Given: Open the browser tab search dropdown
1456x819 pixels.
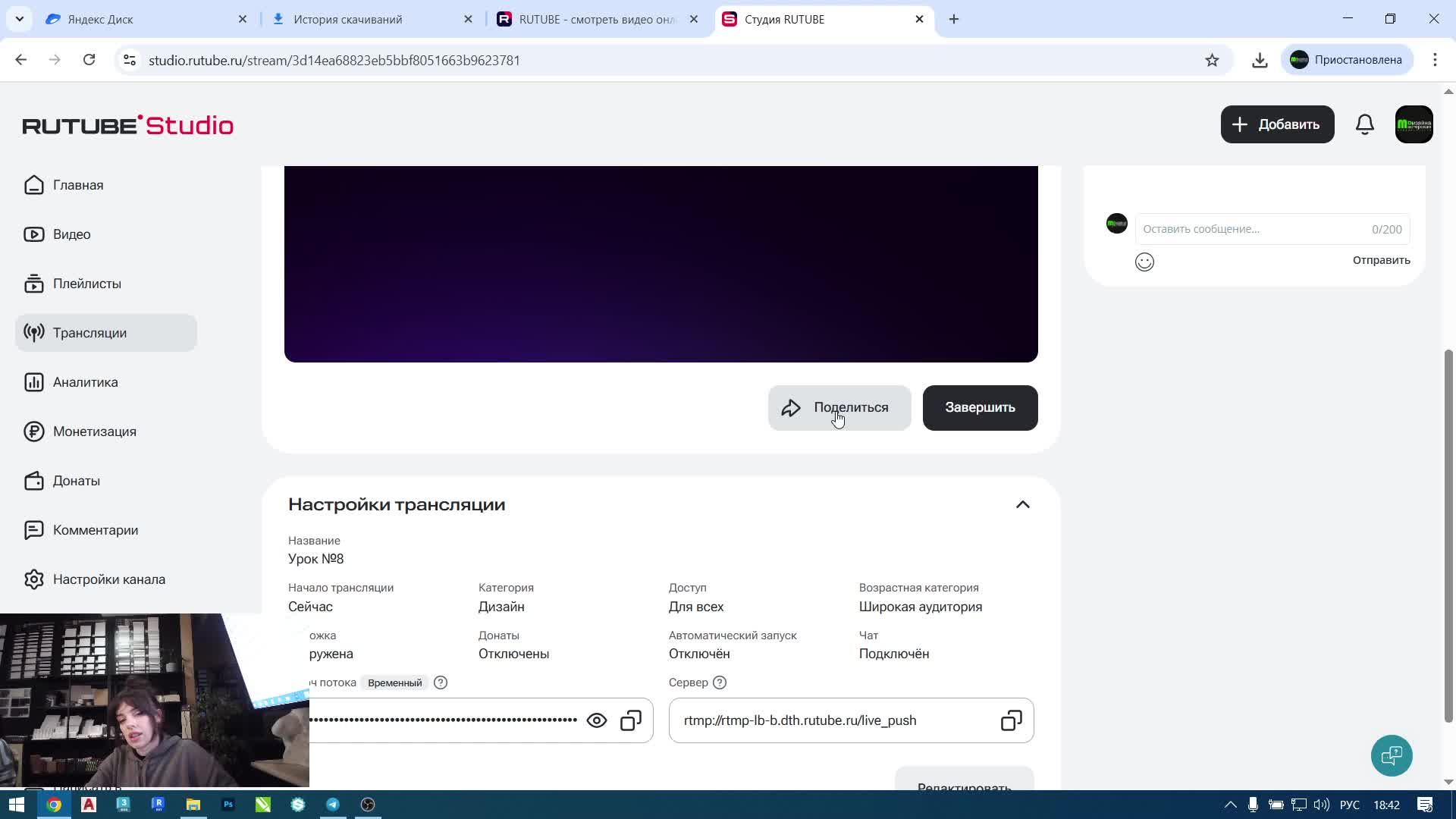Looking at the screenshot, I should [x=19, y=19].
